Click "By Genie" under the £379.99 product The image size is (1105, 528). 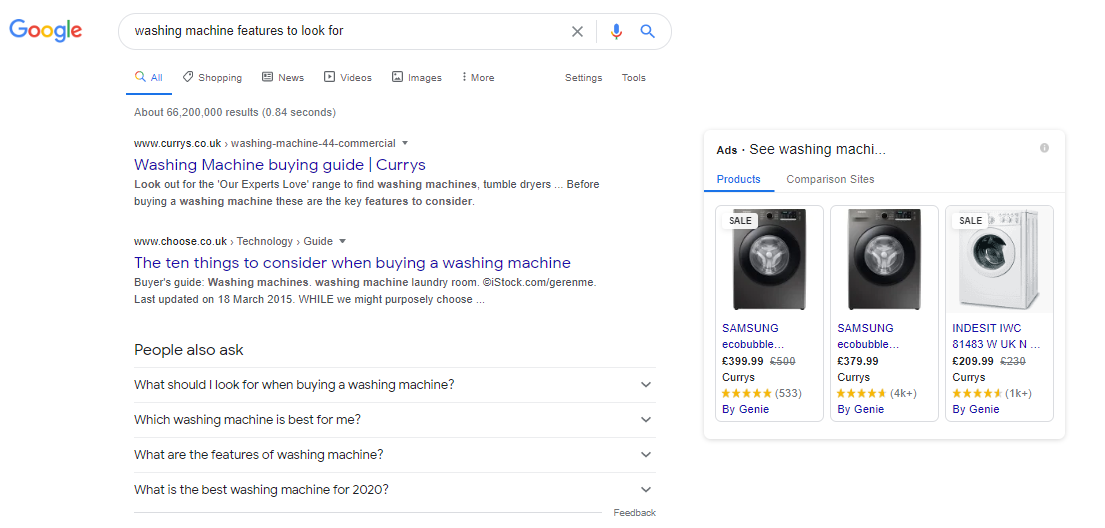point(860,409)
